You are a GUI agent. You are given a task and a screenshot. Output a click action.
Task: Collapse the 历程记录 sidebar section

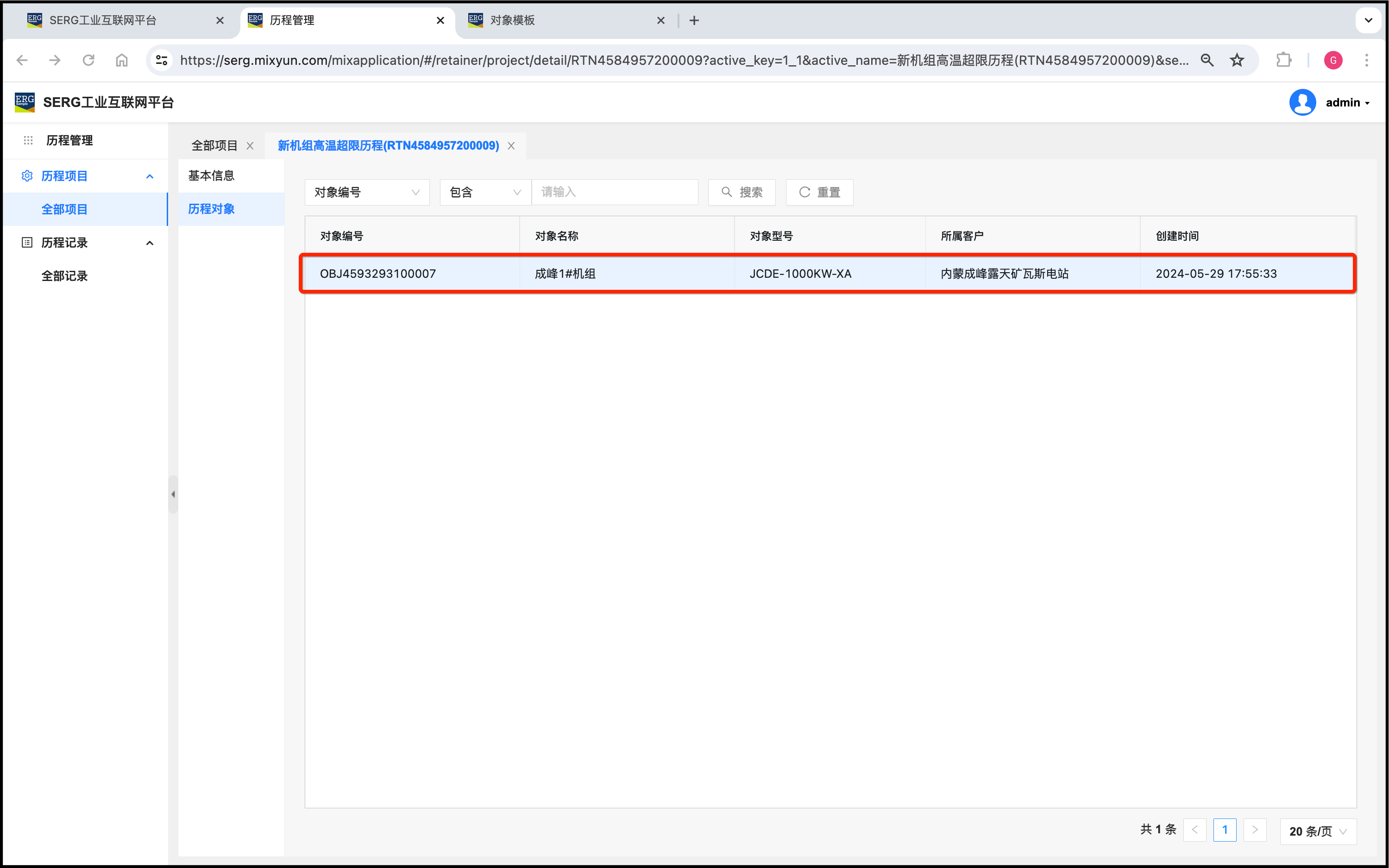150,243
